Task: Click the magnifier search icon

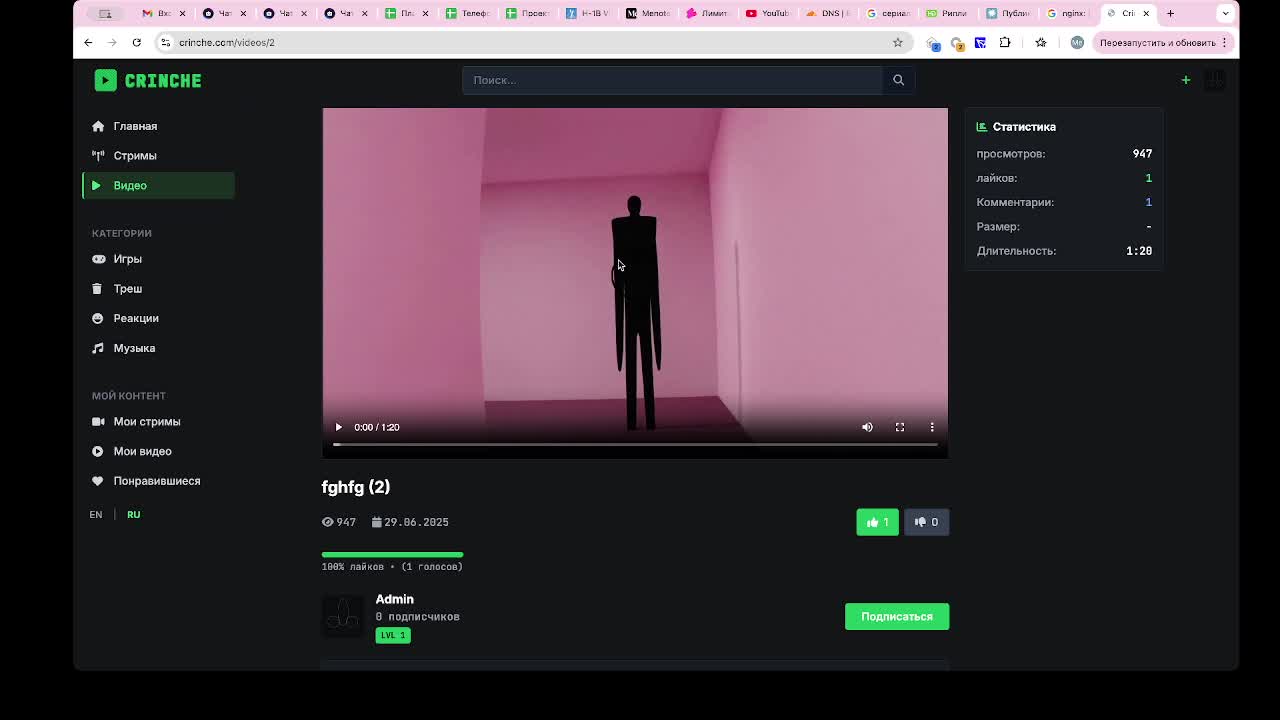Action: 897,80
